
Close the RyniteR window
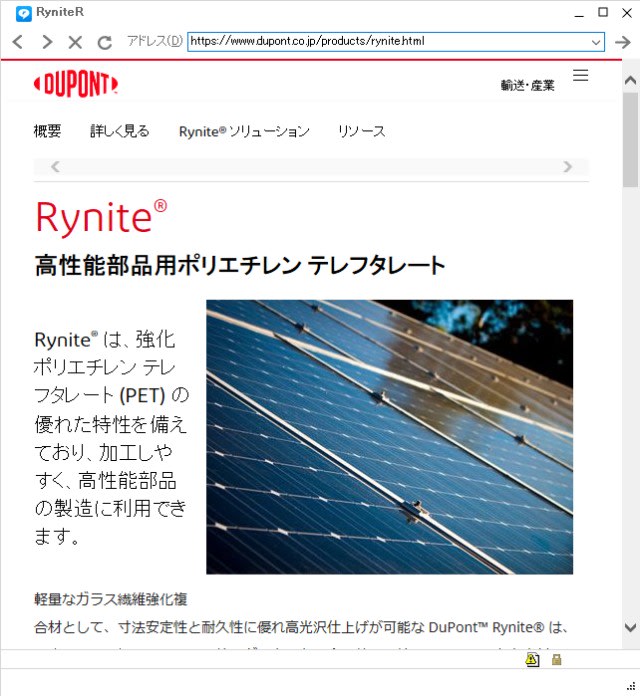pos(627,13)
